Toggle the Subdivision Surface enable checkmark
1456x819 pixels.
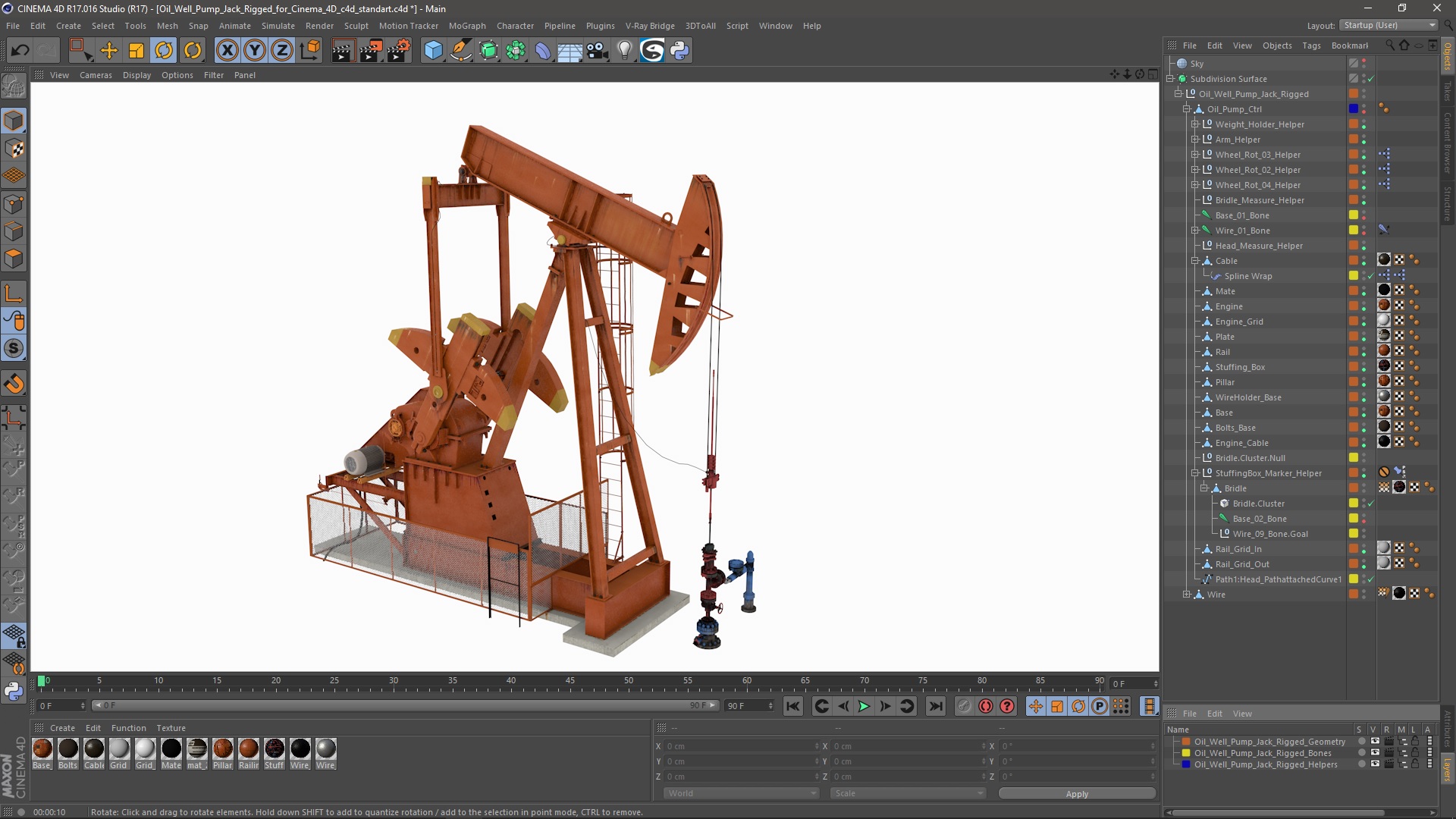click(1371, 79)
